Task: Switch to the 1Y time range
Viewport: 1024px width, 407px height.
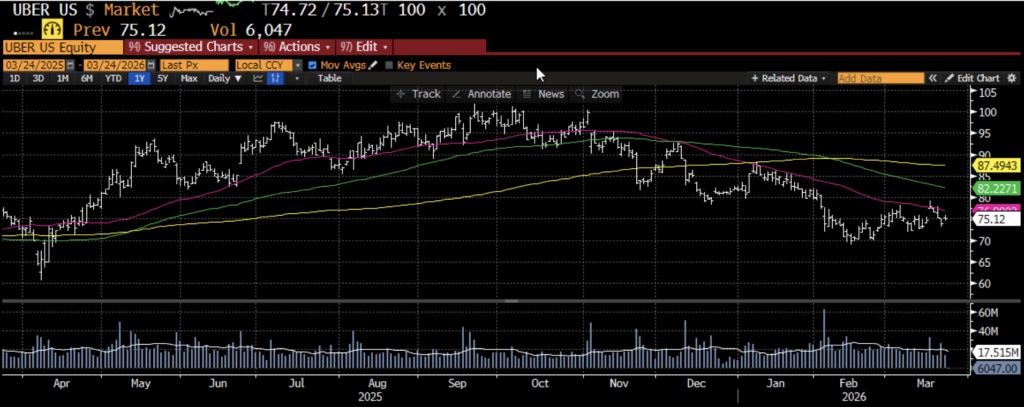Action: (x=139, y=78)
